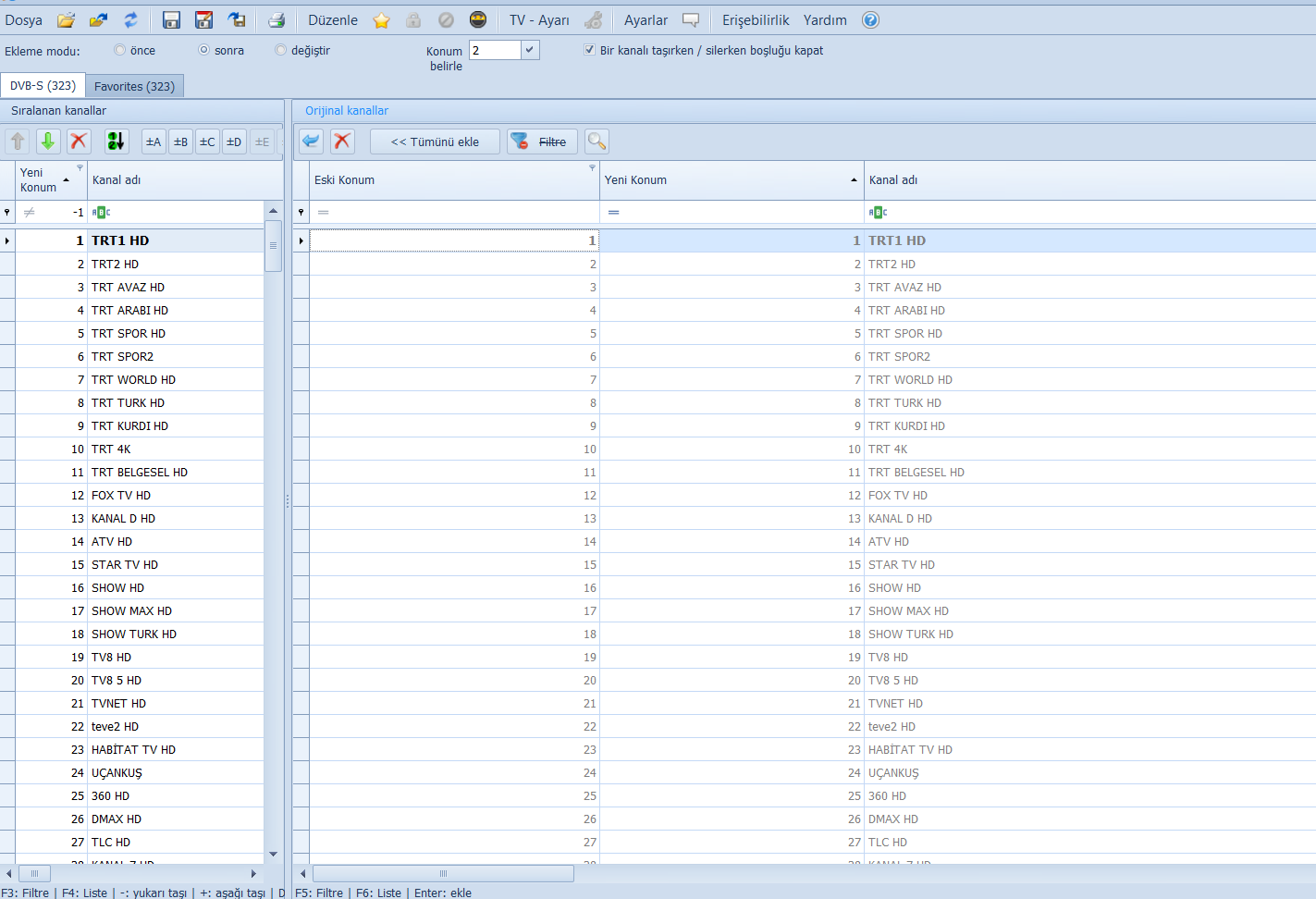Select the 'önce' insert mode radio
Screen dimensions: 1316x899
pos(119,50)
